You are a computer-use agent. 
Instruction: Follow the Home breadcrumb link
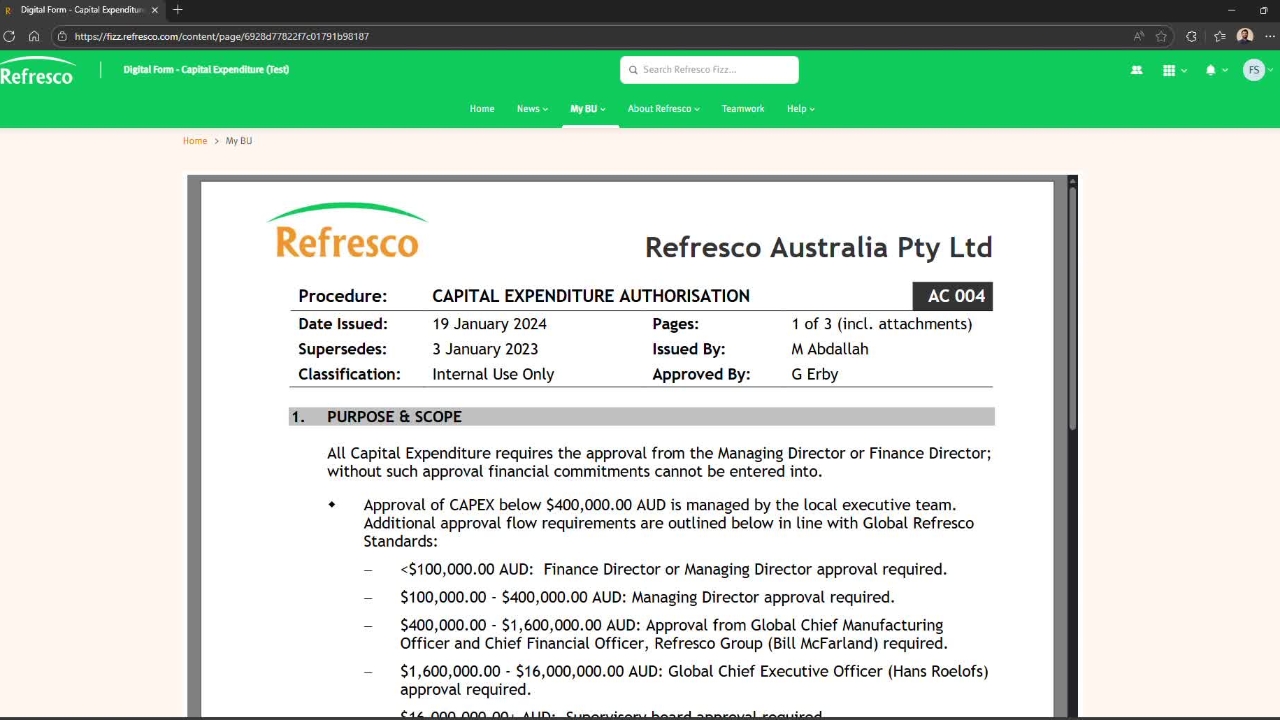coord(195,141)
